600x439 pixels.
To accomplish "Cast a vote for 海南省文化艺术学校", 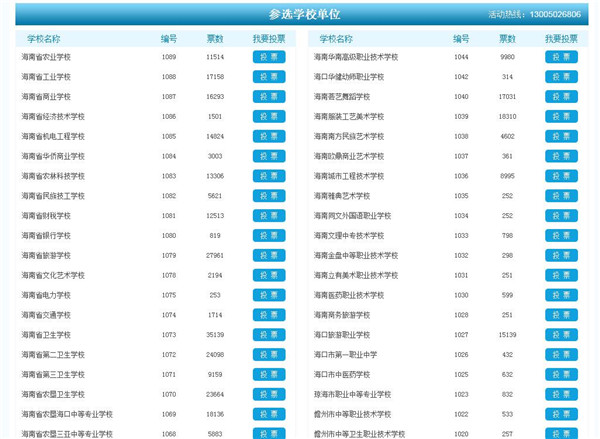I will [269, 275].
